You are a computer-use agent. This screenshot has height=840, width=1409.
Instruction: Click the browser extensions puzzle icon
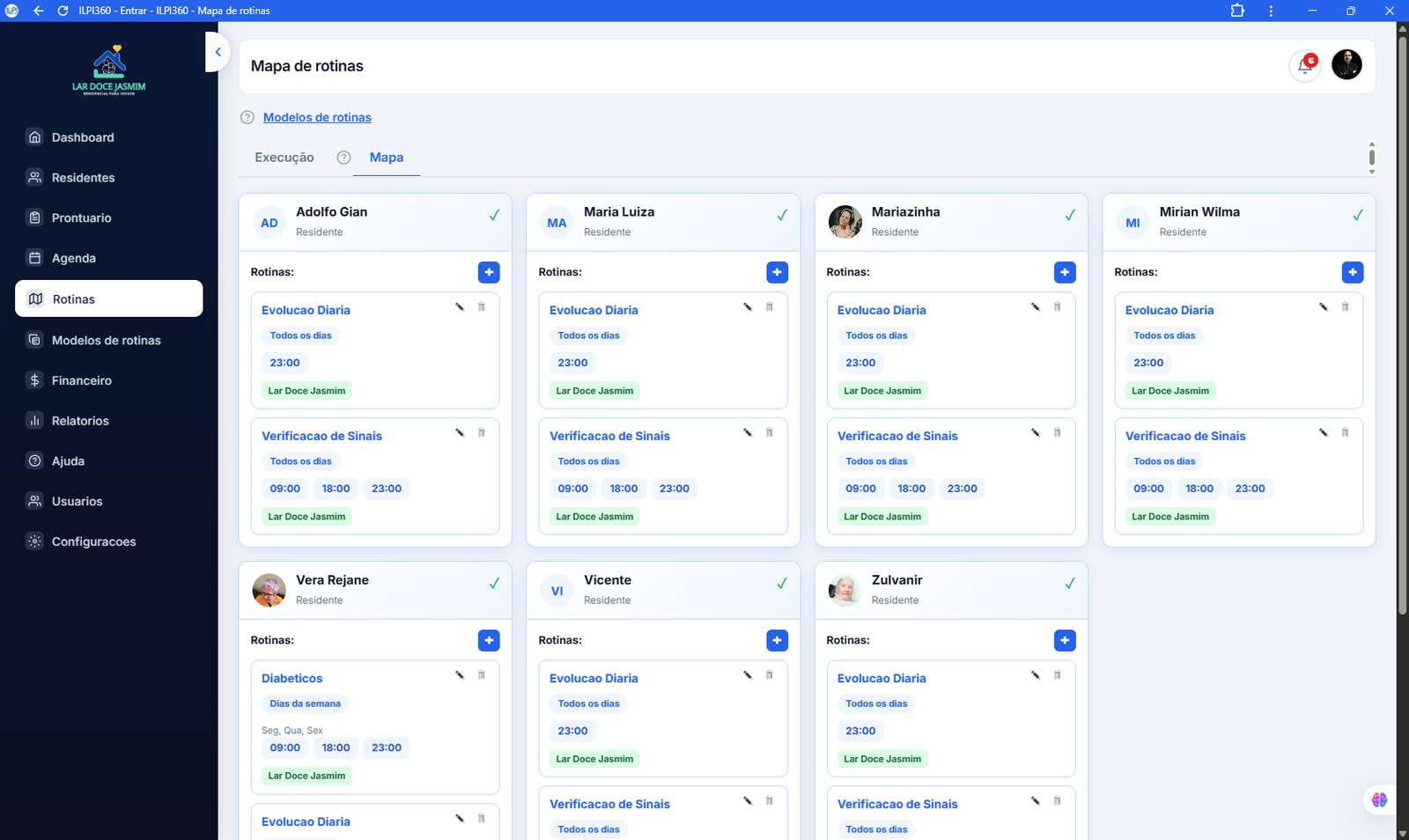(x=1237, y=11)
